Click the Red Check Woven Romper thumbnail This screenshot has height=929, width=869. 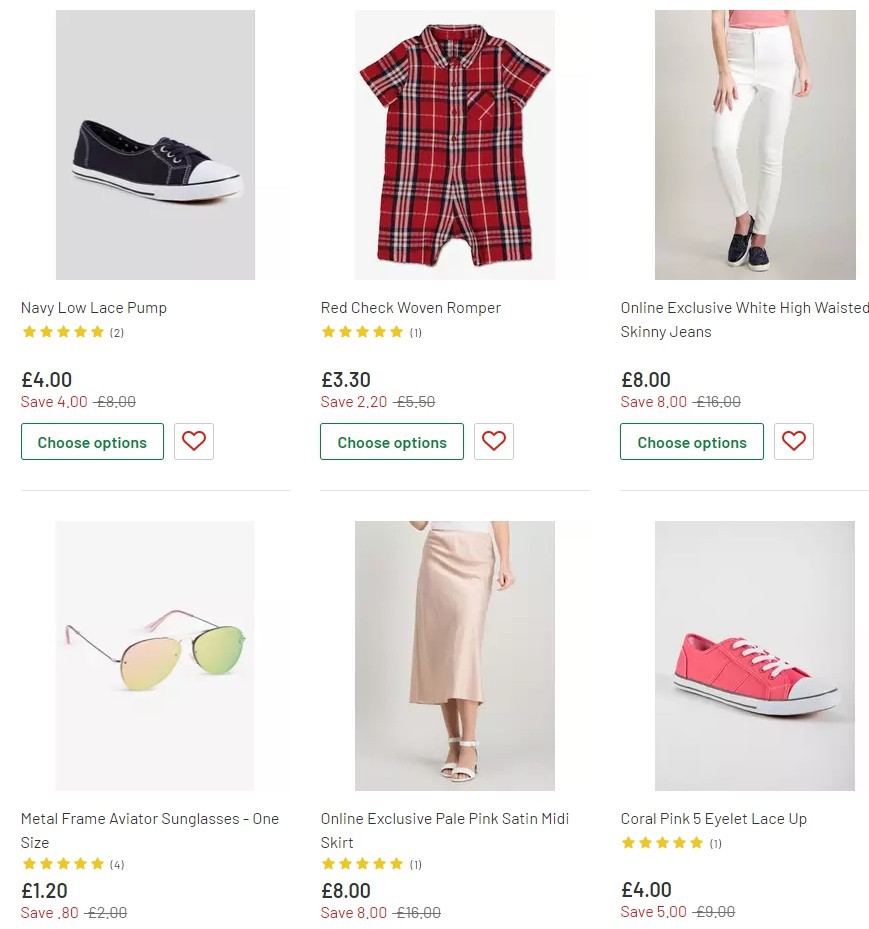pyautogui.click(x=455, y=144)
